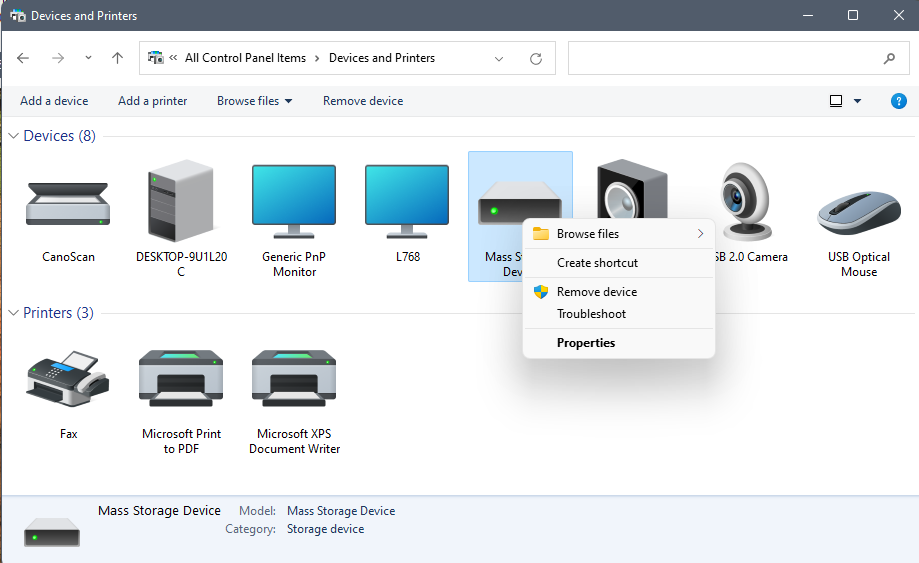Select the Fax printer icon
The height and width of the screenshot is (563, 919).
pyautogui.click(x=68, y=379)
